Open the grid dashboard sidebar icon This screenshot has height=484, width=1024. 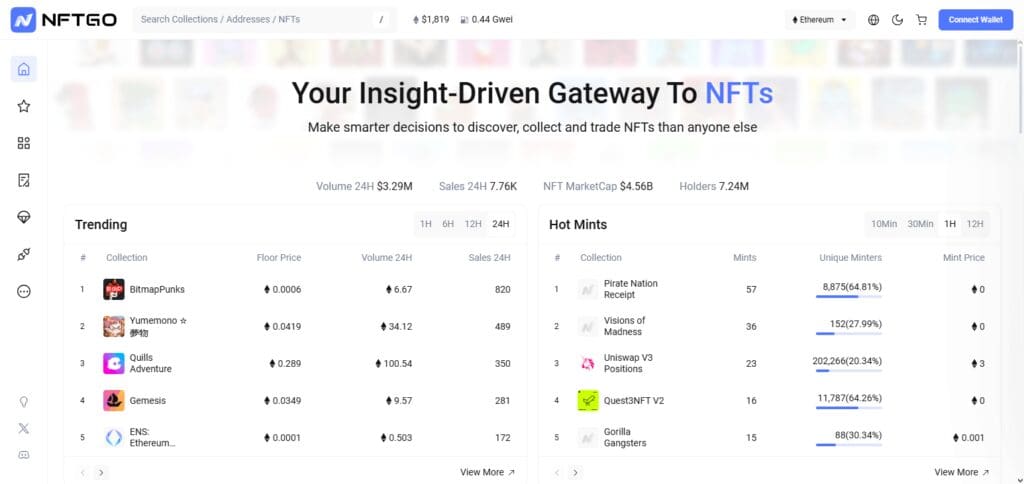(24, 143)
